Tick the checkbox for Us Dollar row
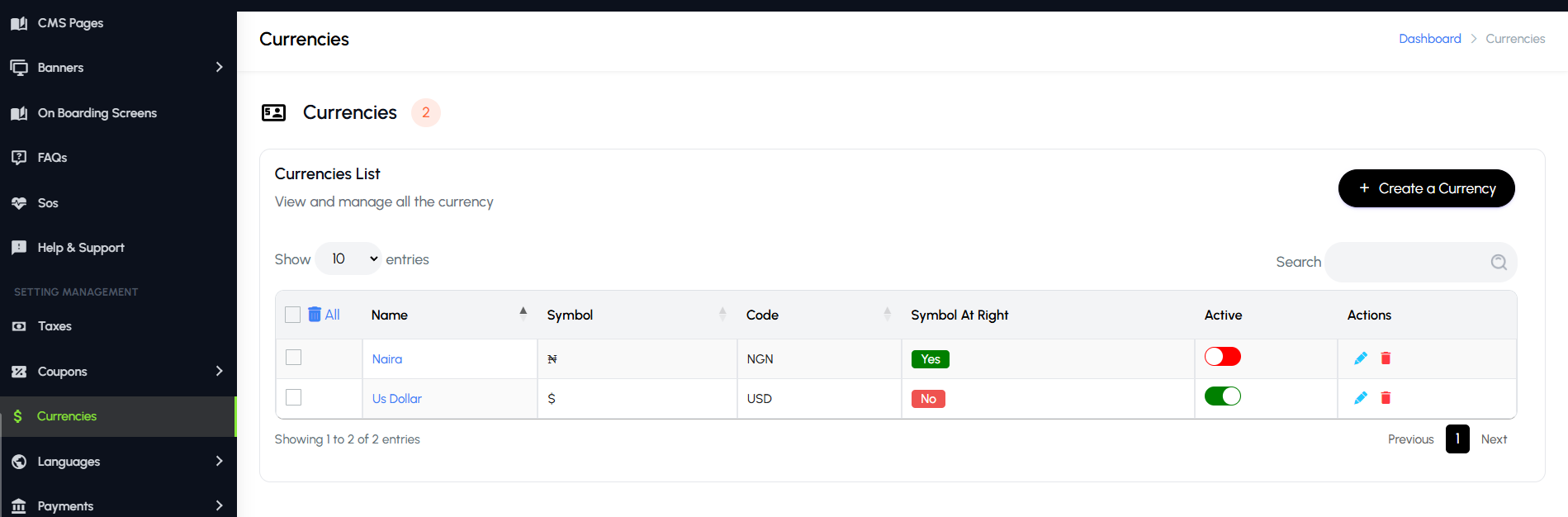Viewport: 1568px width, 517px height. 293,397
